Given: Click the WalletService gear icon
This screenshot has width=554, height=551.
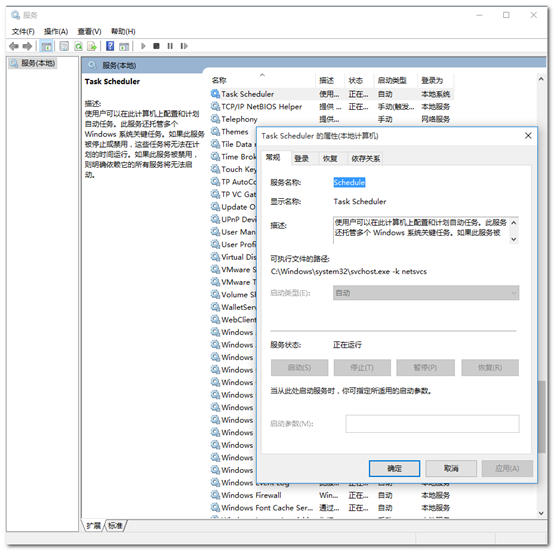Looking at the screenshot, I should (215, 307).
